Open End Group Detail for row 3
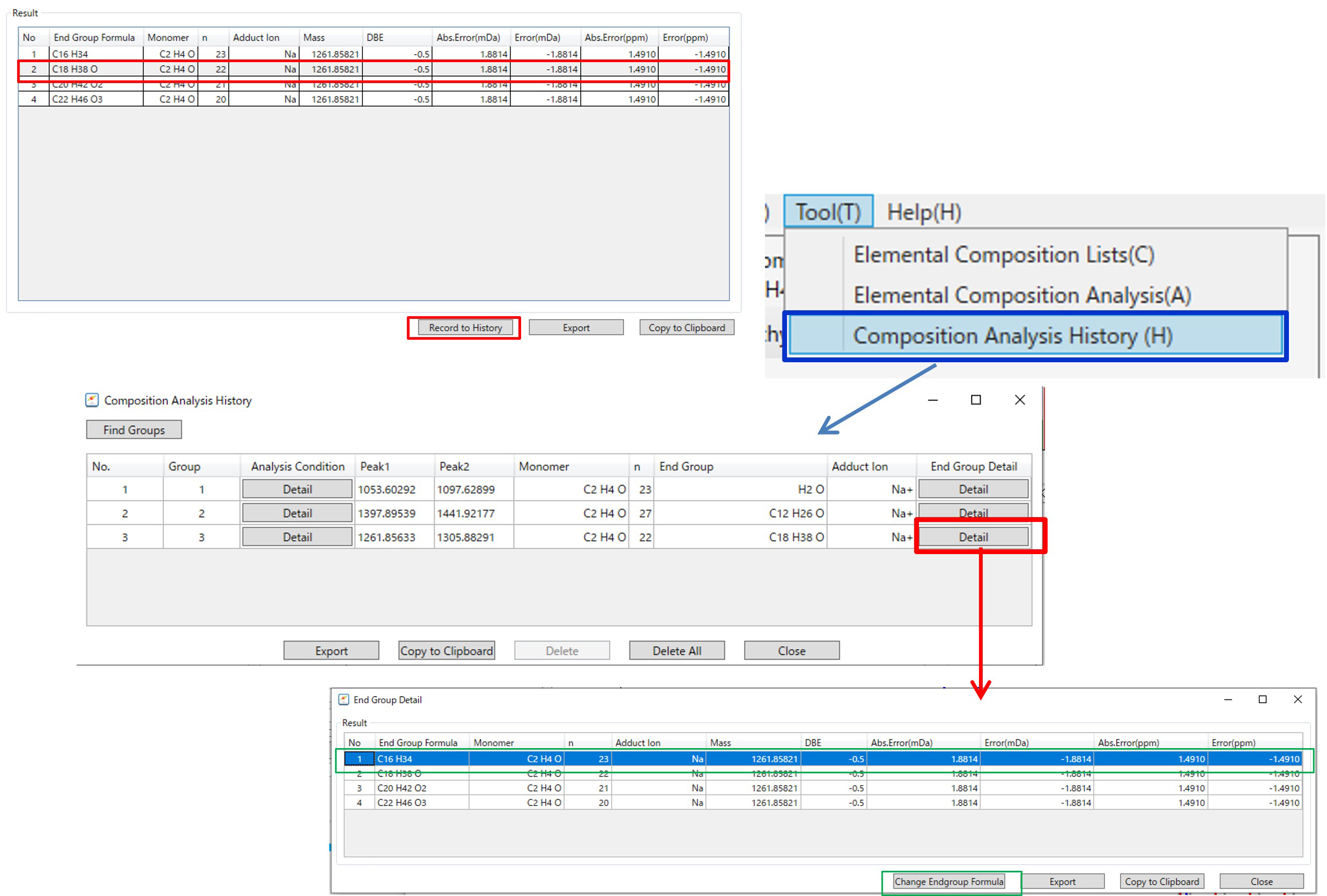 [x=973, y=537]
